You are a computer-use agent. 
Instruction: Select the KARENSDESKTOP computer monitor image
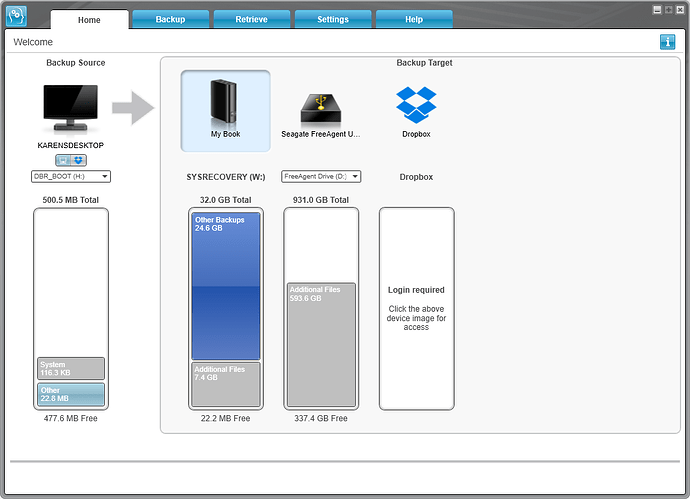click(70, 108)
